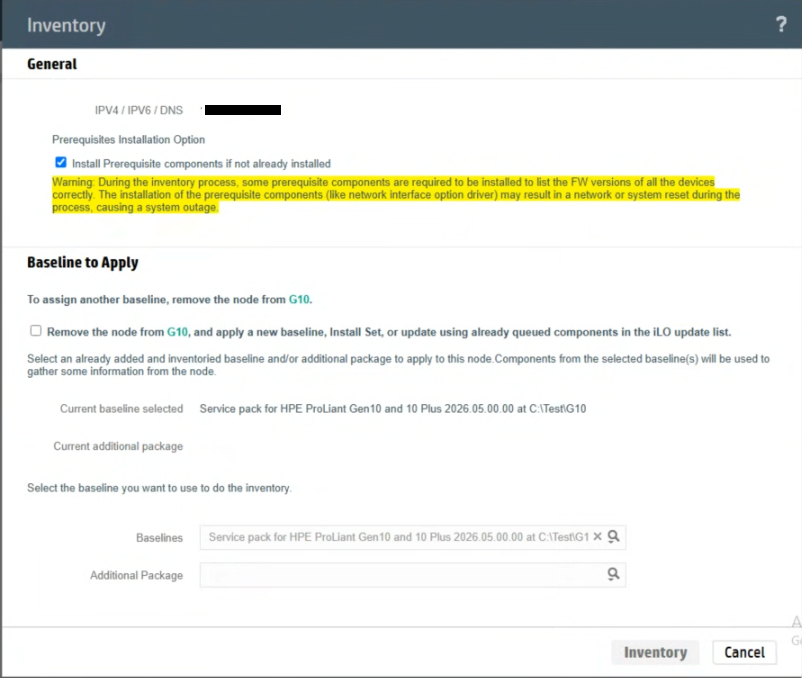Open help via the question mark icon
This screenshot has width=802, height=678.
click(x=781, y=24)
